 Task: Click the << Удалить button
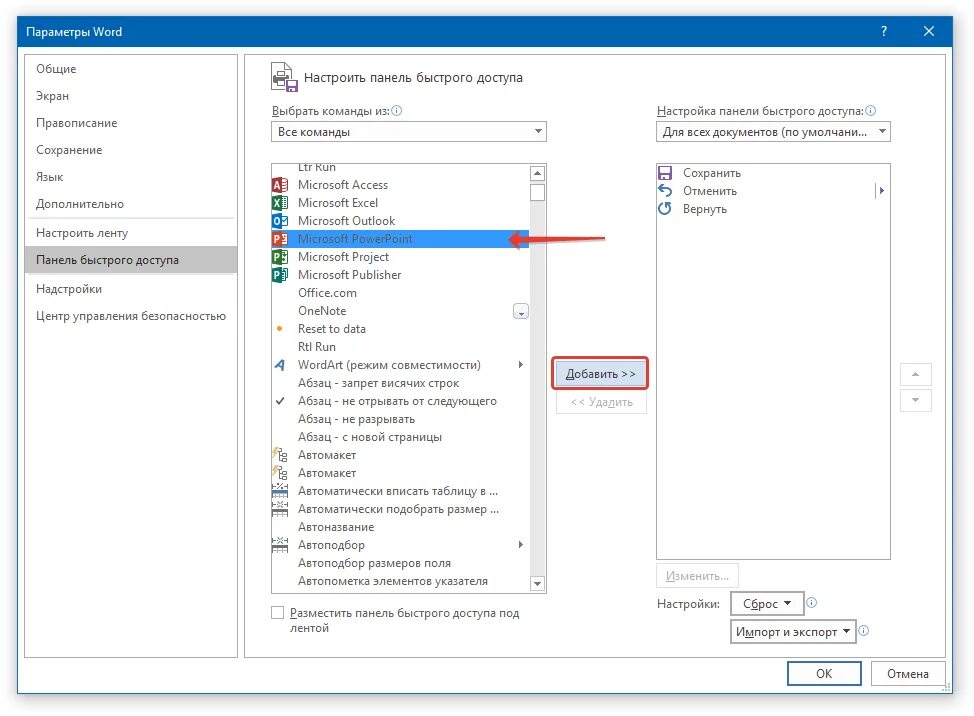click(601, 402)
